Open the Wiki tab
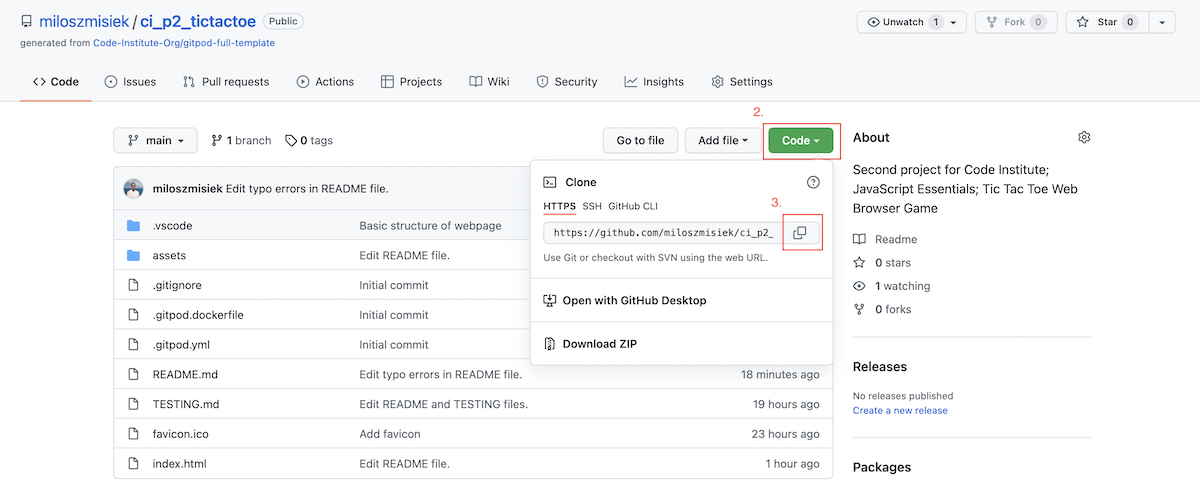The width and height of the screenshot is (1200, 487). 489,82
